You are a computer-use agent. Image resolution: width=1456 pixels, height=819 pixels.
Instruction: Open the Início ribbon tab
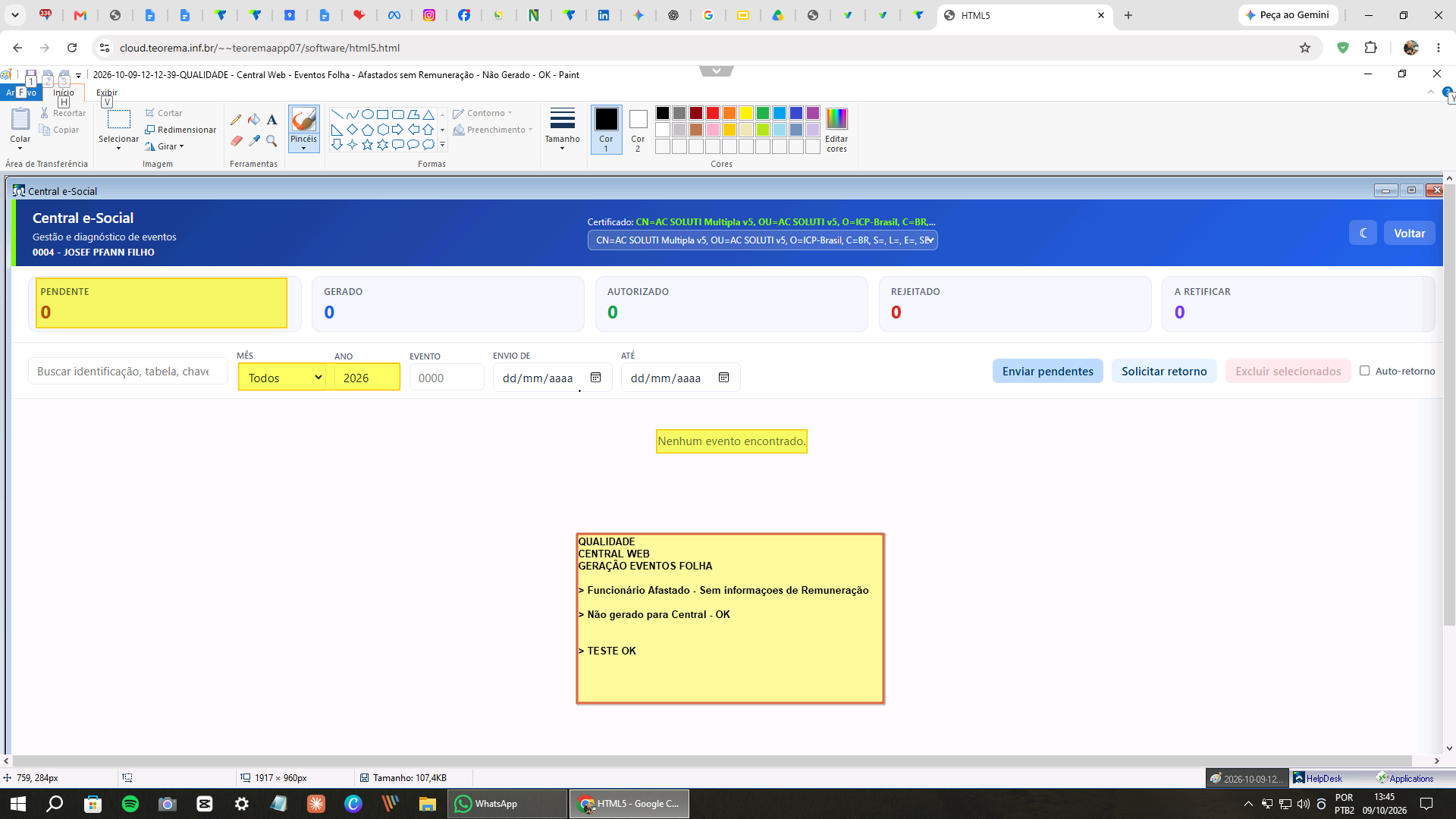tap(64, 93)
